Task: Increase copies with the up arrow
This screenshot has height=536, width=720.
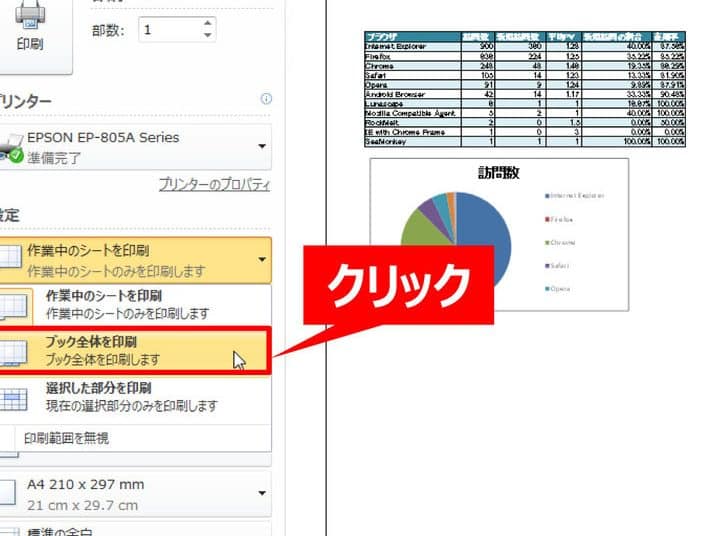Action: 207,23
